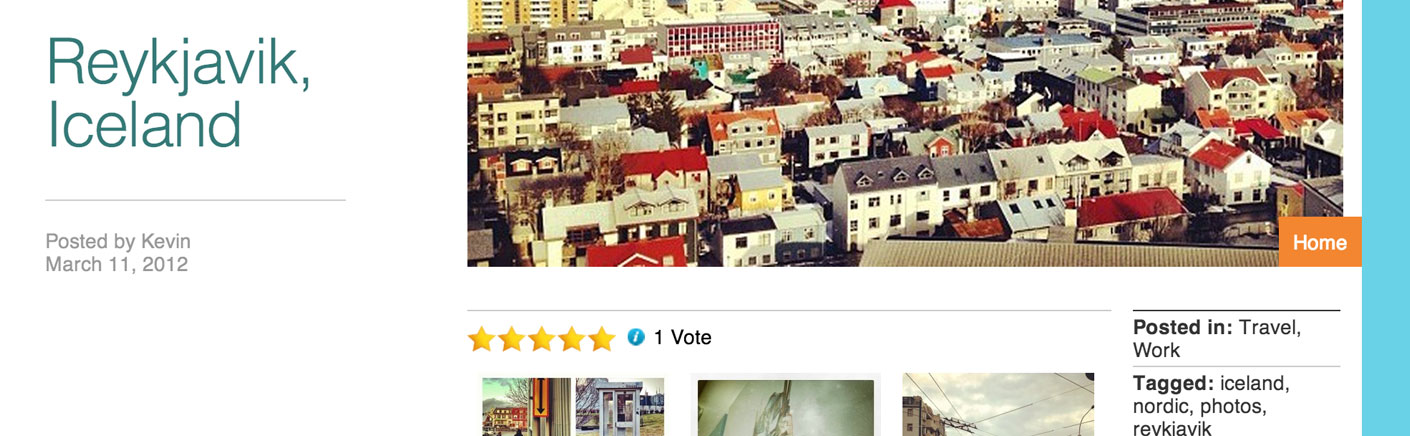Select the third rating star
Viewport: 1410px width, 436px height.
541,339
